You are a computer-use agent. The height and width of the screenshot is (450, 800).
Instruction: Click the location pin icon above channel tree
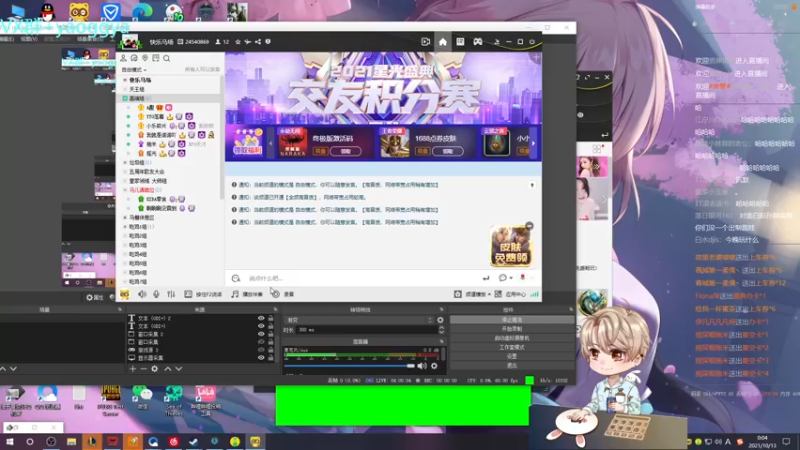click(x=145, y=58)
